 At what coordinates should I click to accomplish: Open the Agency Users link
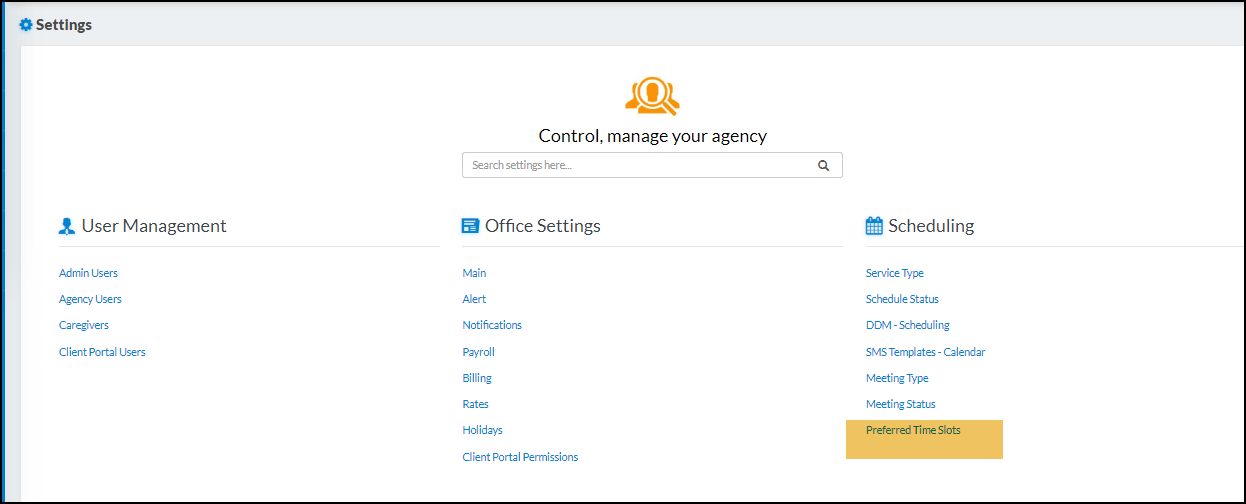[90, 299]
